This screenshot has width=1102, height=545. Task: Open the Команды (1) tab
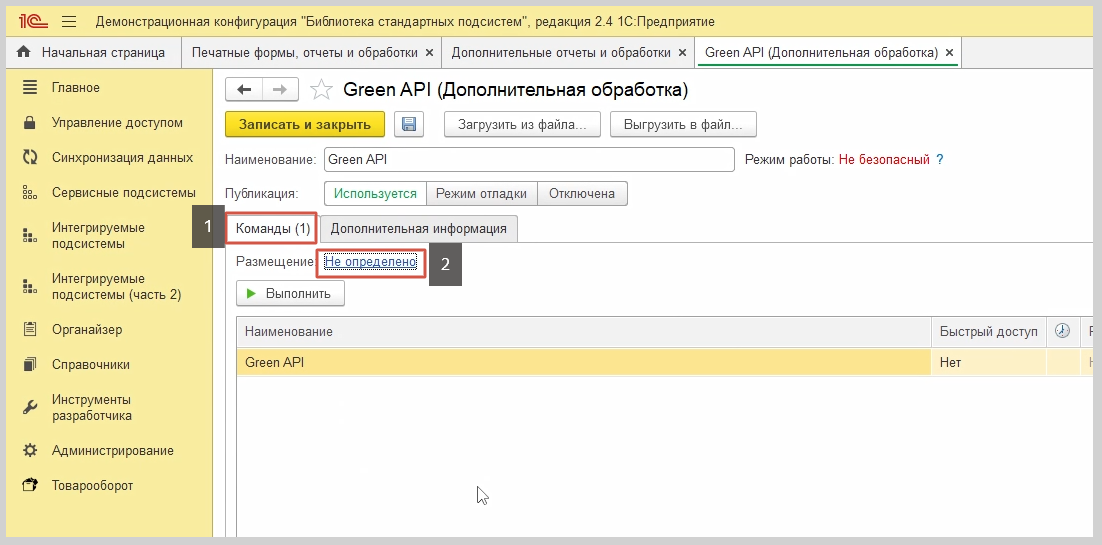click(x=273, y=228)
